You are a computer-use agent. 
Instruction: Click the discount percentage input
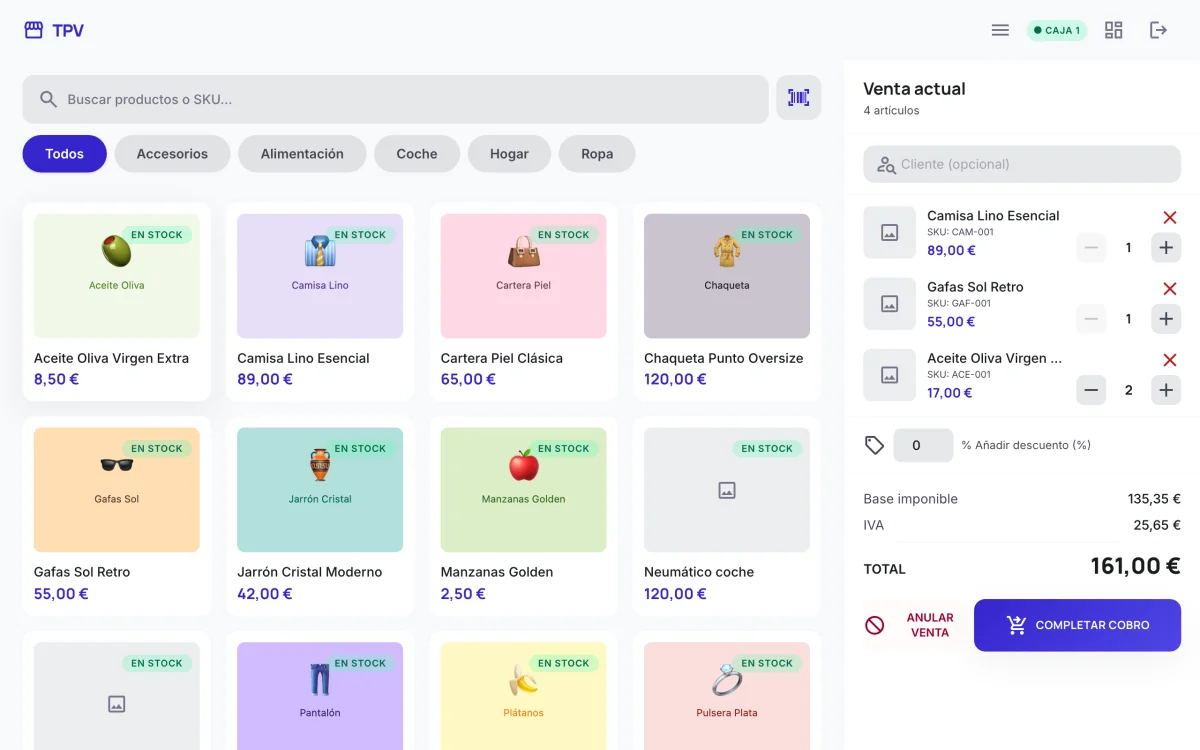tap(923, 445)
